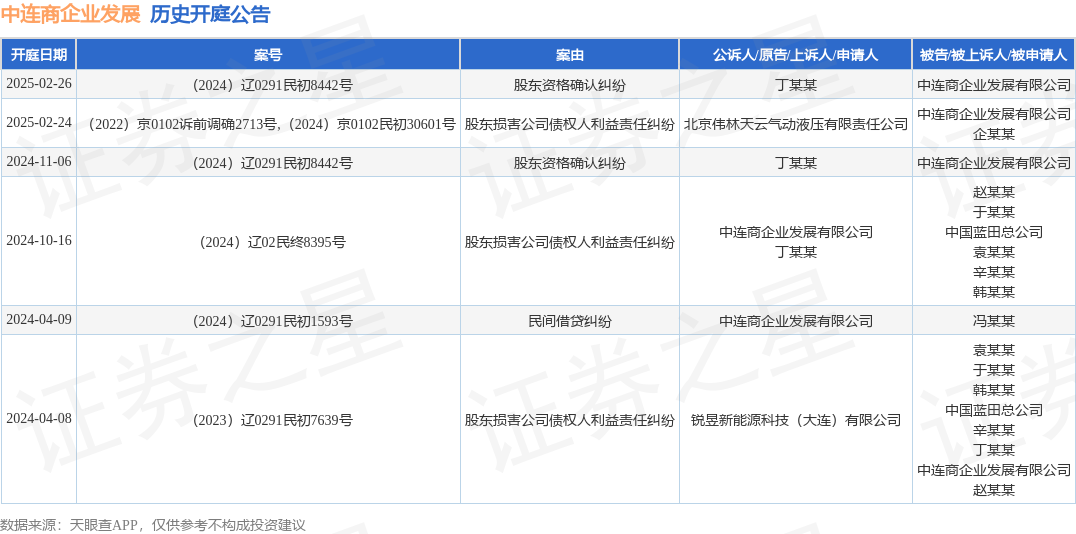Click the 历史开庭公告 heading
The image size is (1076, 534).
coord(210,14)
